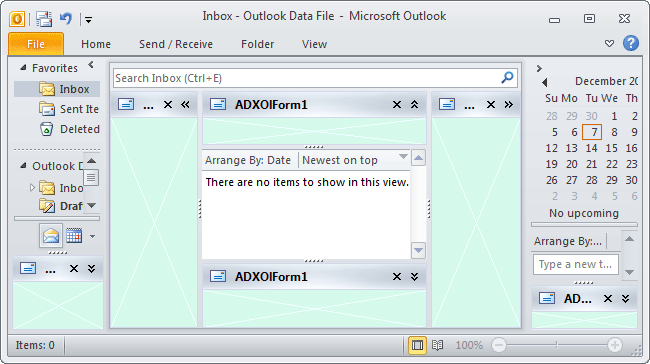The width and height of the screenshot is (650, 364).
Task: Open Configure buttons dropdown in navigation pane
Action: [92, 236]
